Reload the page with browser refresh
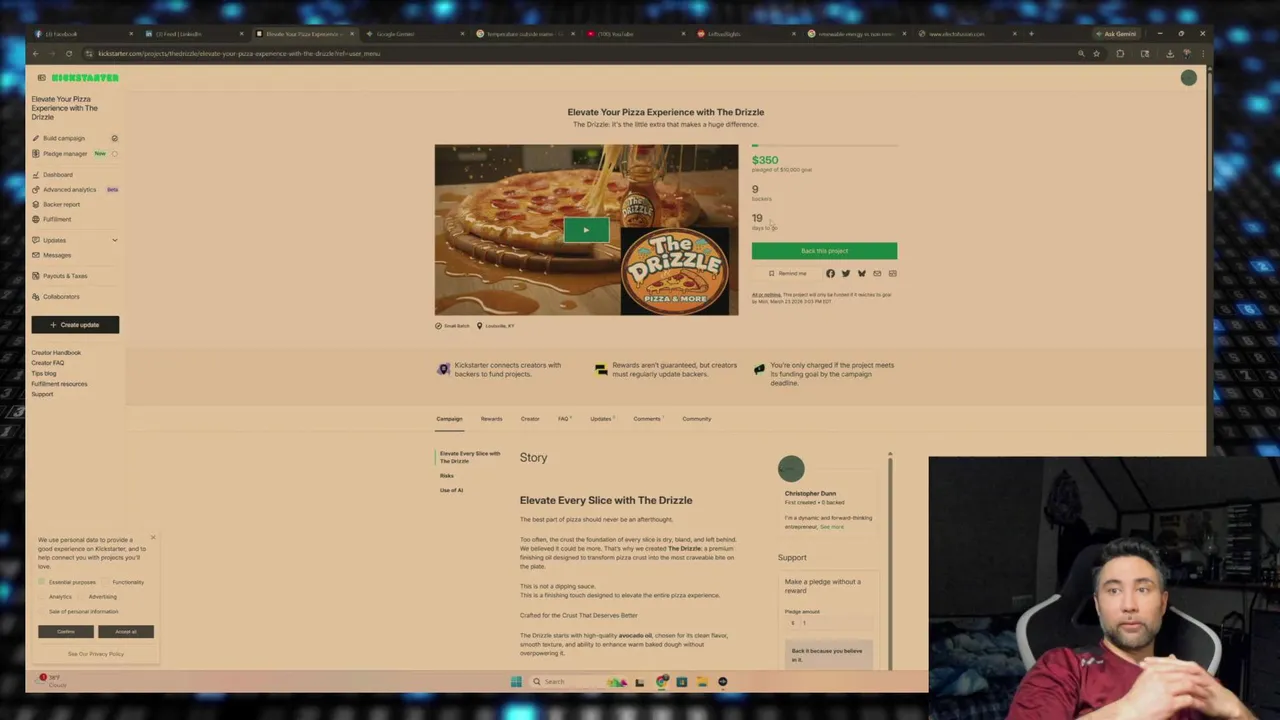The image size is (1280, 720). (69, 53)
